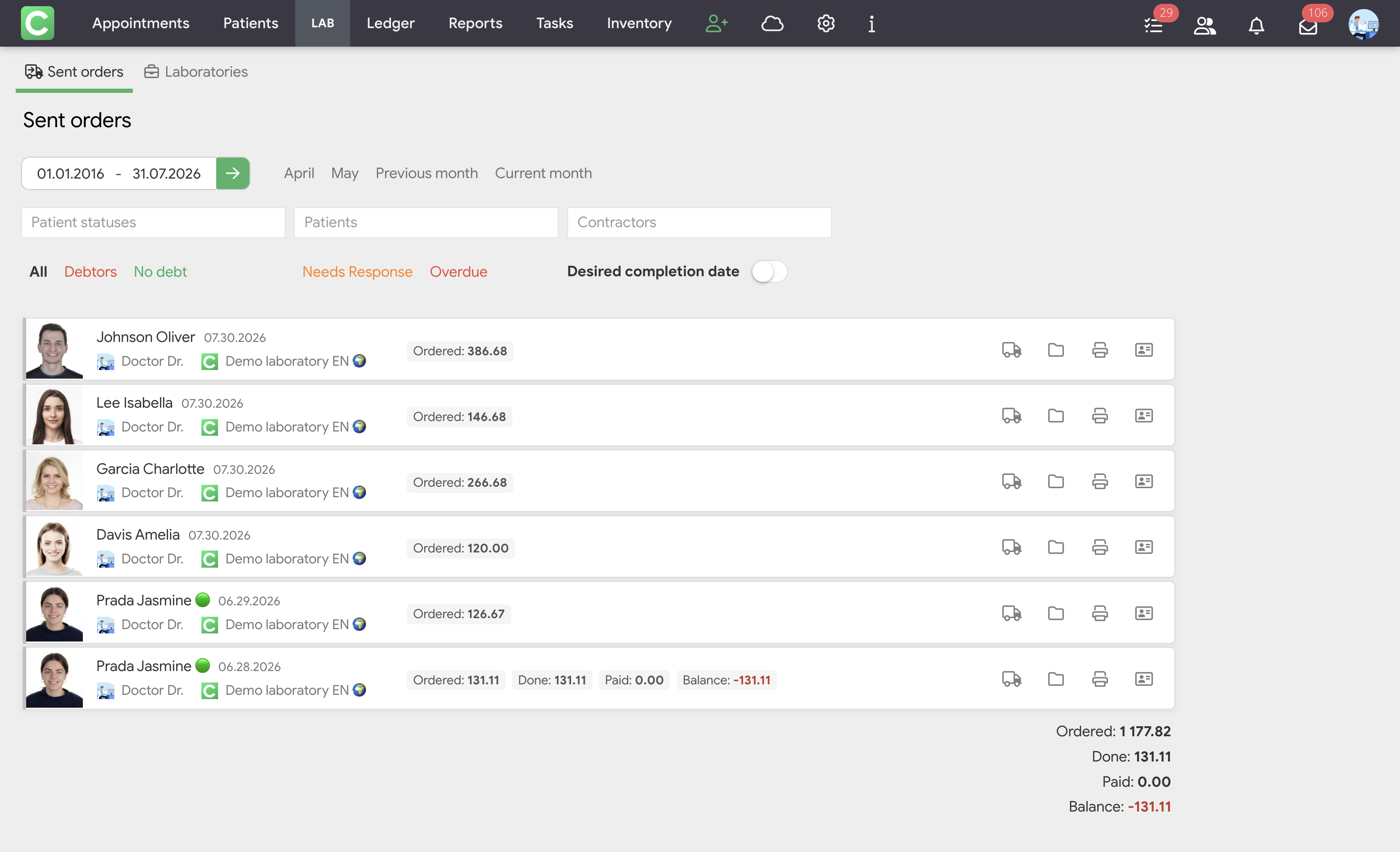Open patient card icon for Davis Amelia
This screenshot has width=1400, height=852.
pyautogui.click(x=1144, y=547)
